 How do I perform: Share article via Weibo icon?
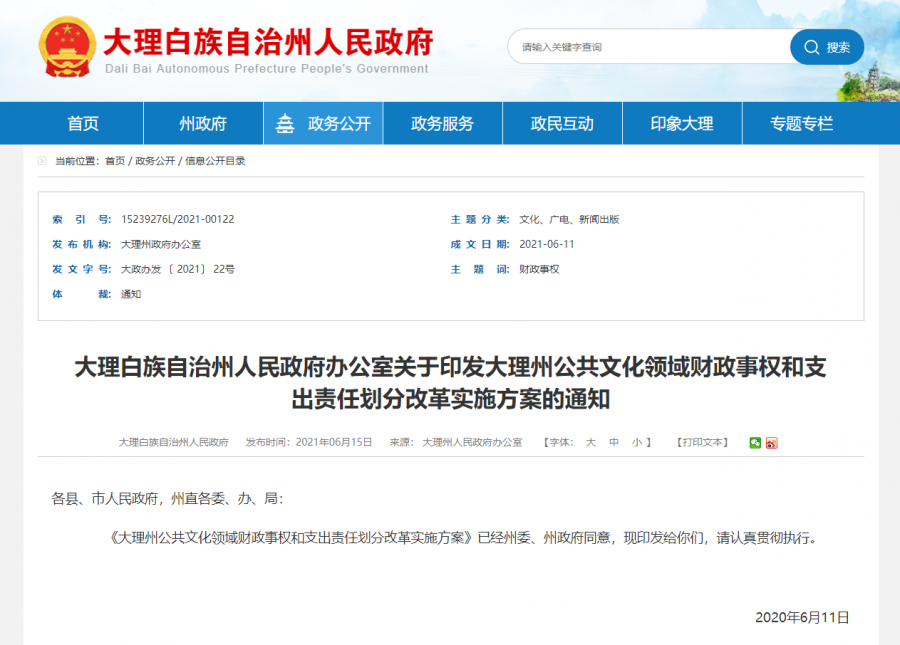click(x=771, y=442)
